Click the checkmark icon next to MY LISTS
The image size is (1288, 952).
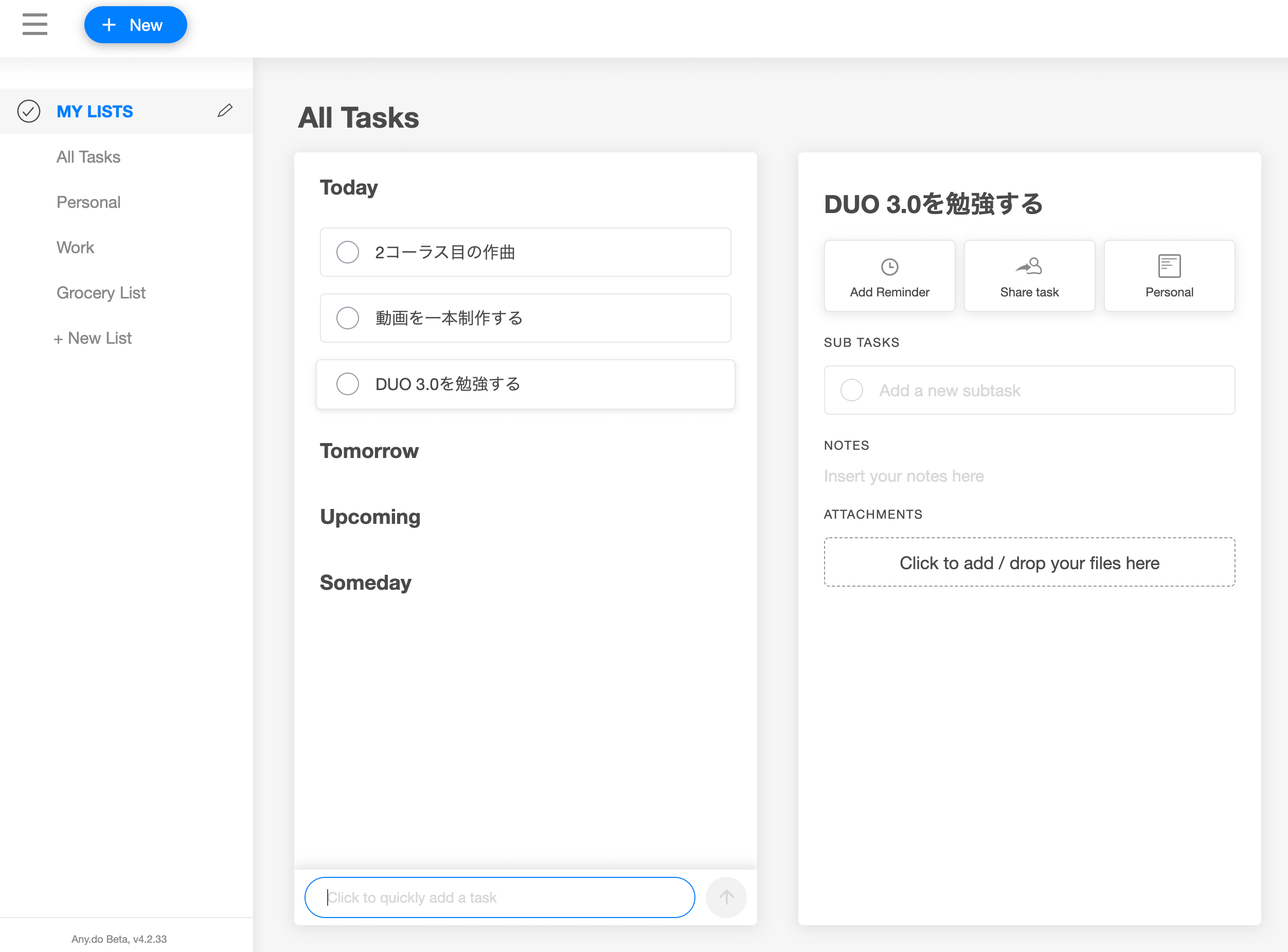coord(29,111)
